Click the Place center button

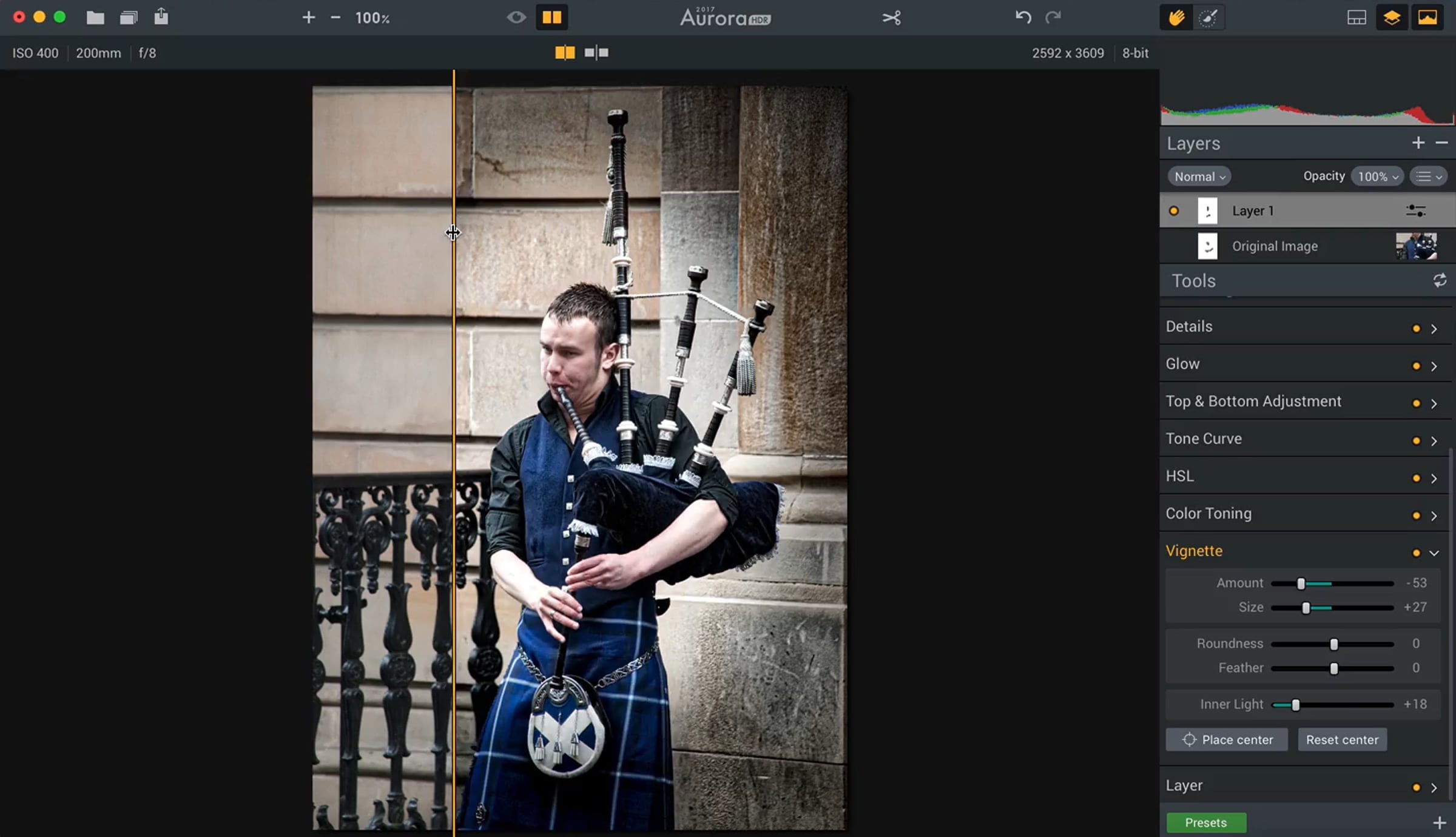click(x=1227, y=740)
